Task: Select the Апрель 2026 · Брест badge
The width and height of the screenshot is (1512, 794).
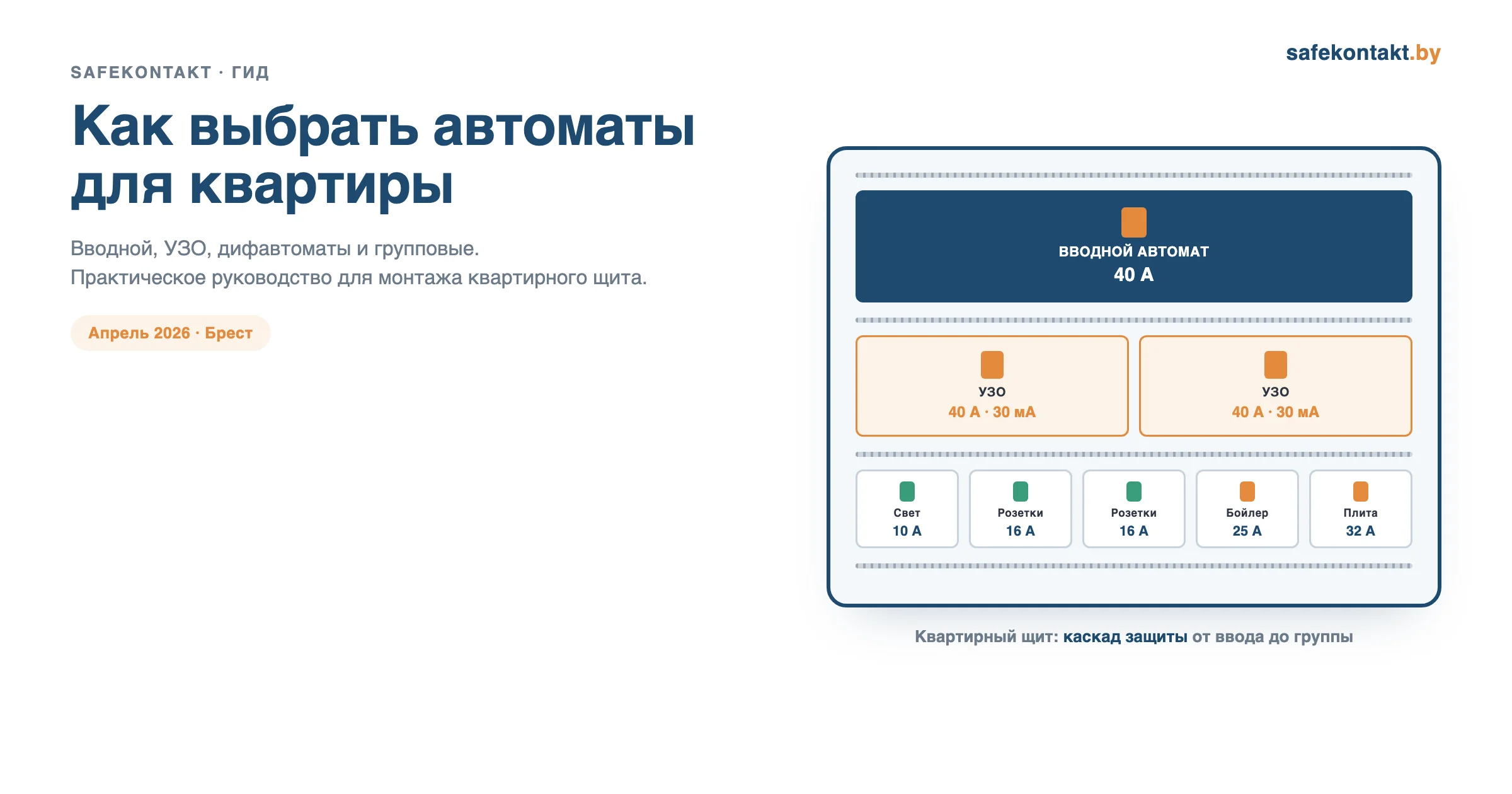Action: click(x=170, y=333)
